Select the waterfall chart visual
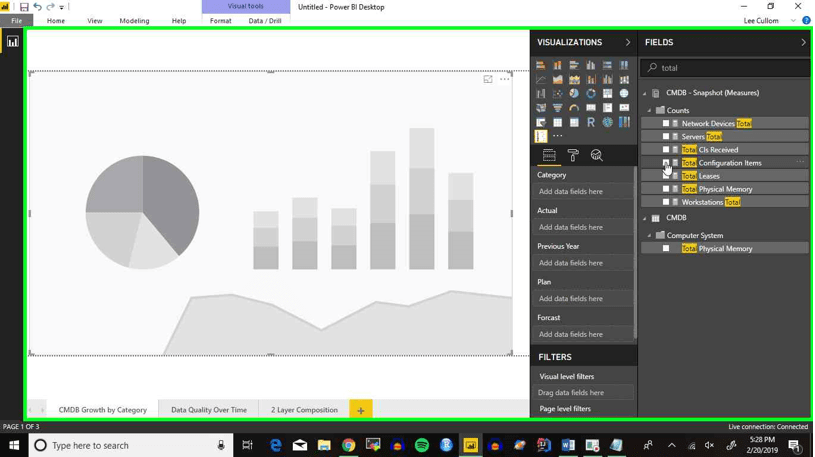815x457 pixels. click(541, 94)
